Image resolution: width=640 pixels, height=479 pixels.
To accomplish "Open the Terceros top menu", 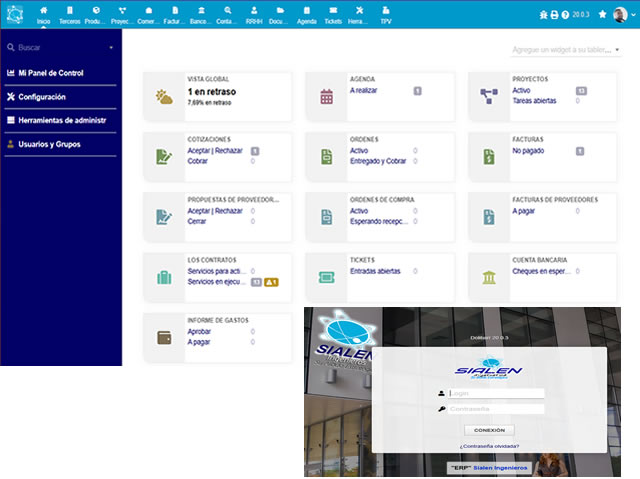I will point(69,14).
